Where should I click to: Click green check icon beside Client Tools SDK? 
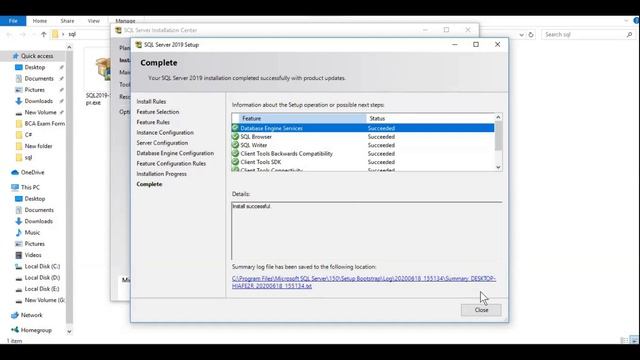click(236, 162)
